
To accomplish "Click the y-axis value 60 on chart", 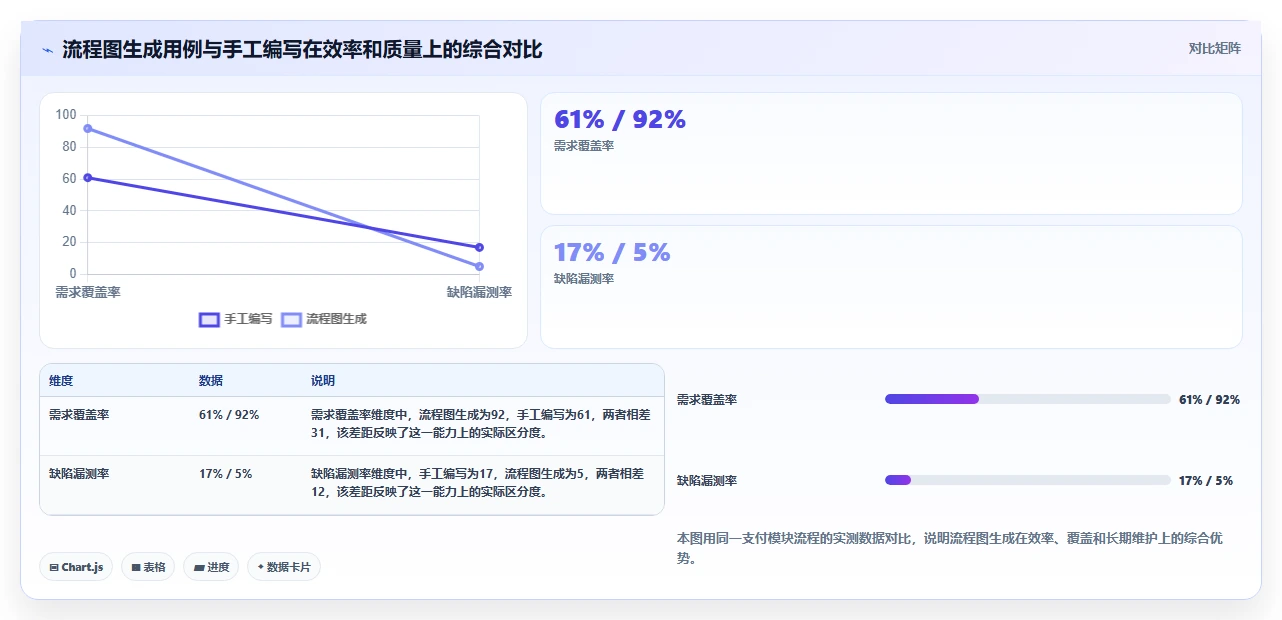I will (x=69, y=178).
